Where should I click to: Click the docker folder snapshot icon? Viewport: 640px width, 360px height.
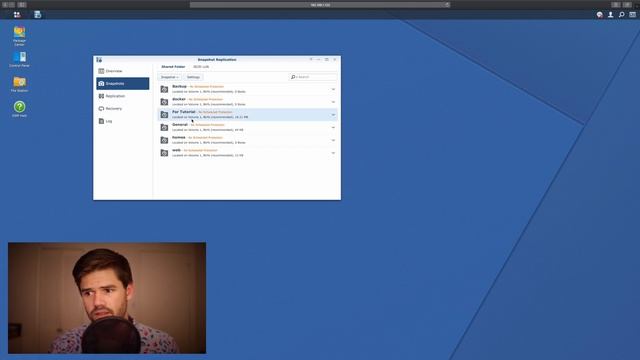click(x=164, y=102)
